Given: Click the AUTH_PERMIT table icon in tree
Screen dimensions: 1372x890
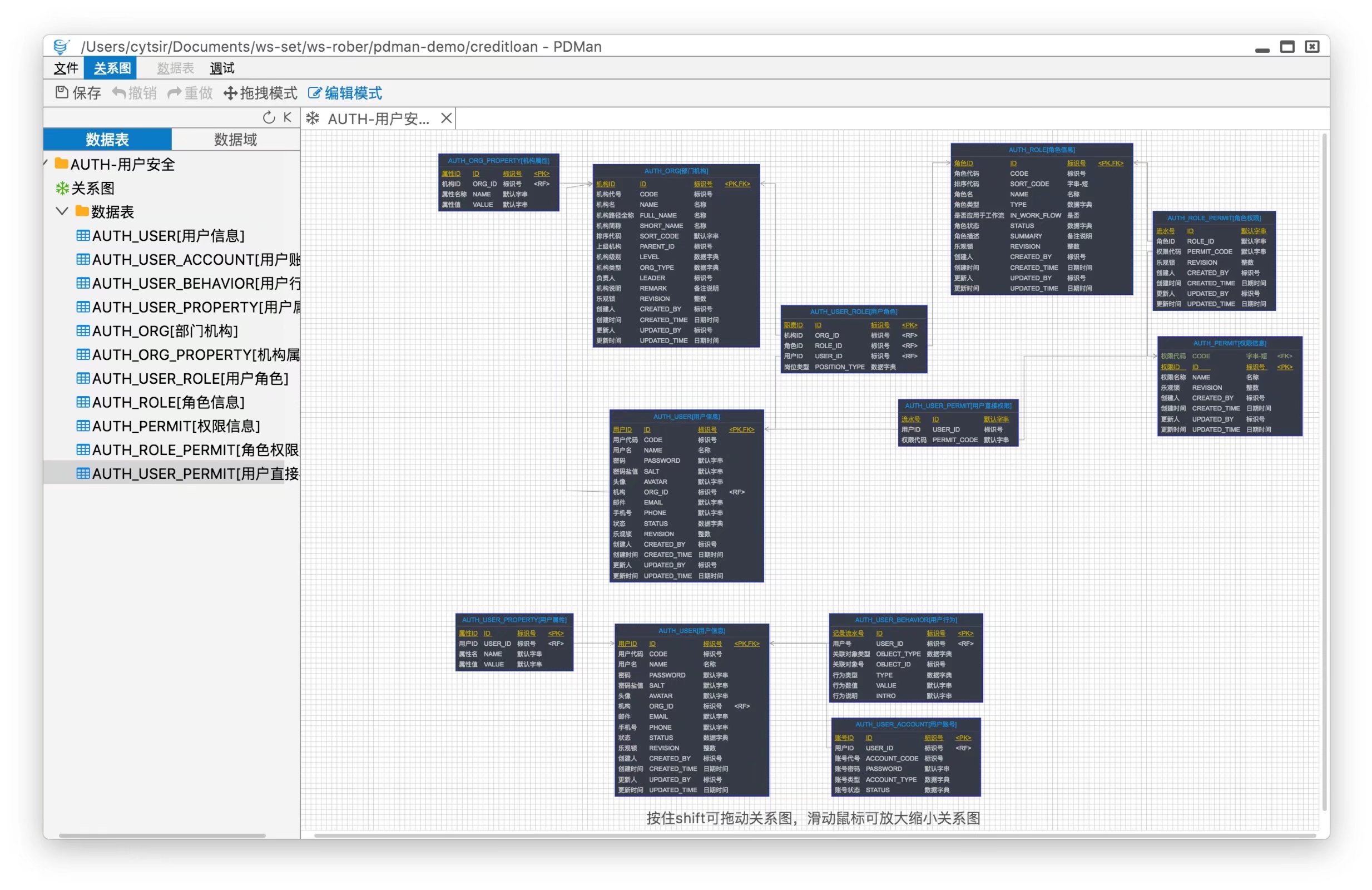Looking at the screenshot, I should click(83, 426).
